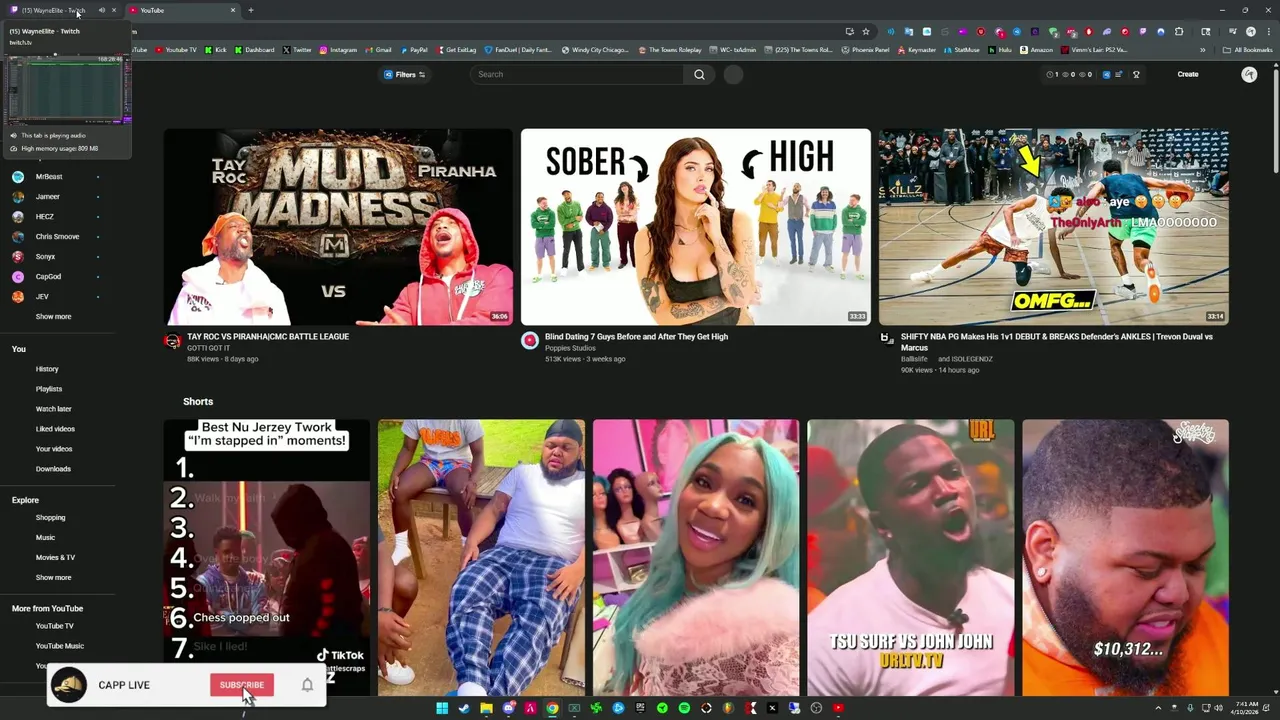This screenshot has height=720, width=1280.
Task: Click the Create button
Action: coord(1187,74)
